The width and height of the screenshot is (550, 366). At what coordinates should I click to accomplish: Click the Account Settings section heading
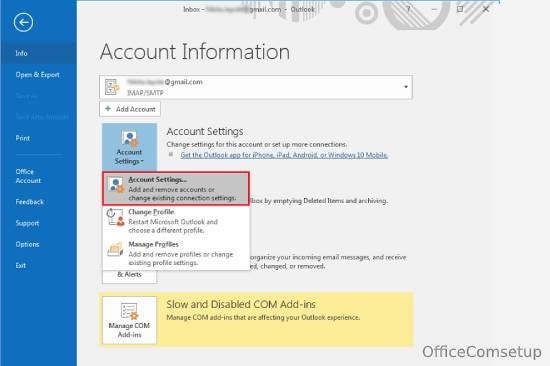coord(205,132)
